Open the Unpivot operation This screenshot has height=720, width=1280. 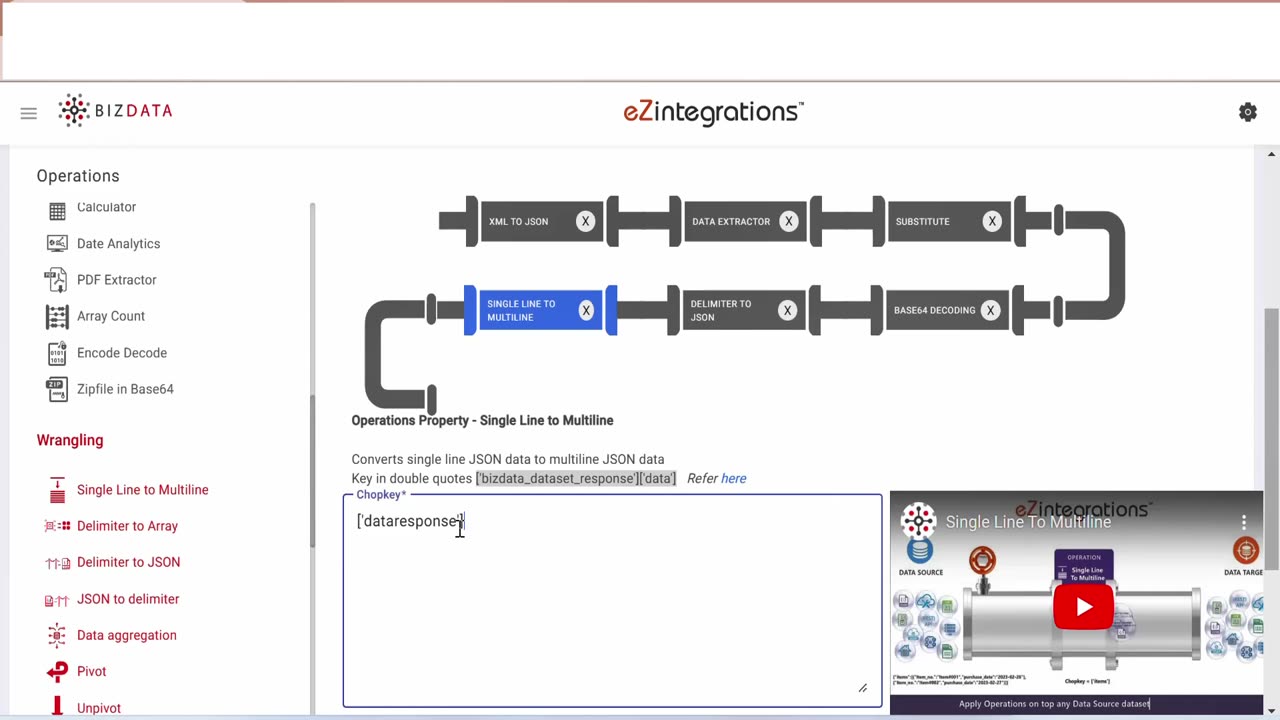99,708
